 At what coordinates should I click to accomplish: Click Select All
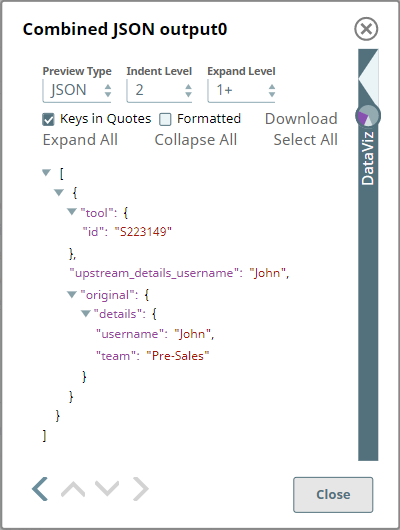[x=306, y=140]
